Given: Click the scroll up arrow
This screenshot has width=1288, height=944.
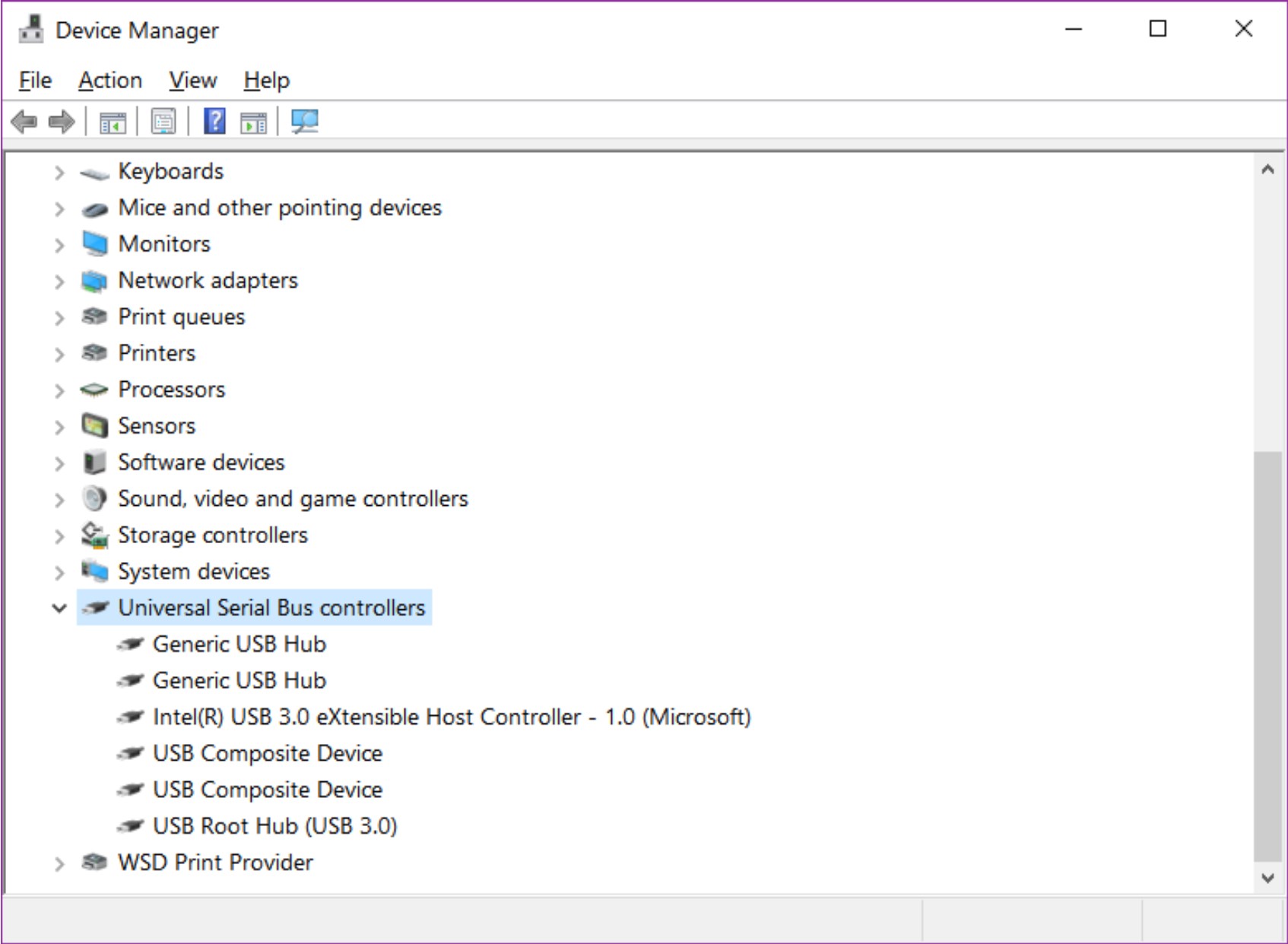Looking at the screenshot, I should pyautogui.click(x=1267, y=170).
